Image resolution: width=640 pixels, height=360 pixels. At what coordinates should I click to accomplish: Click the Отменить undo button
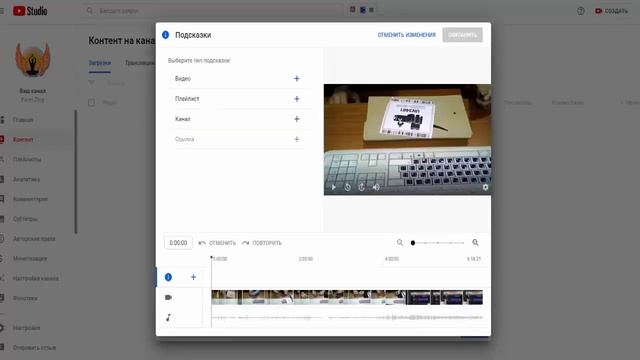coord(217,243)
